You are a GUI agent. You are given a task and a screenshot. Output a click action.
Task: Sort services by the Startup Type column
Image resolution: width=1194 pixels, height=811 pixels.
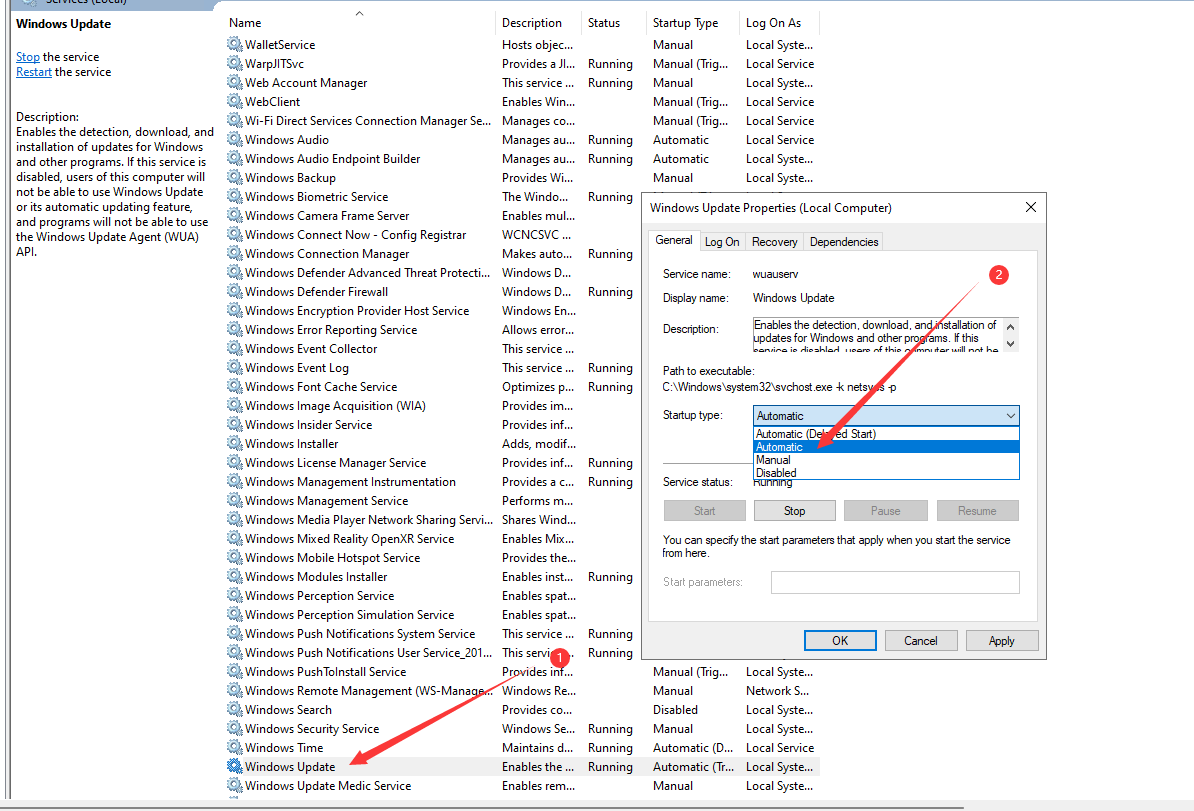pyautogui.click(x=685, y=23)
